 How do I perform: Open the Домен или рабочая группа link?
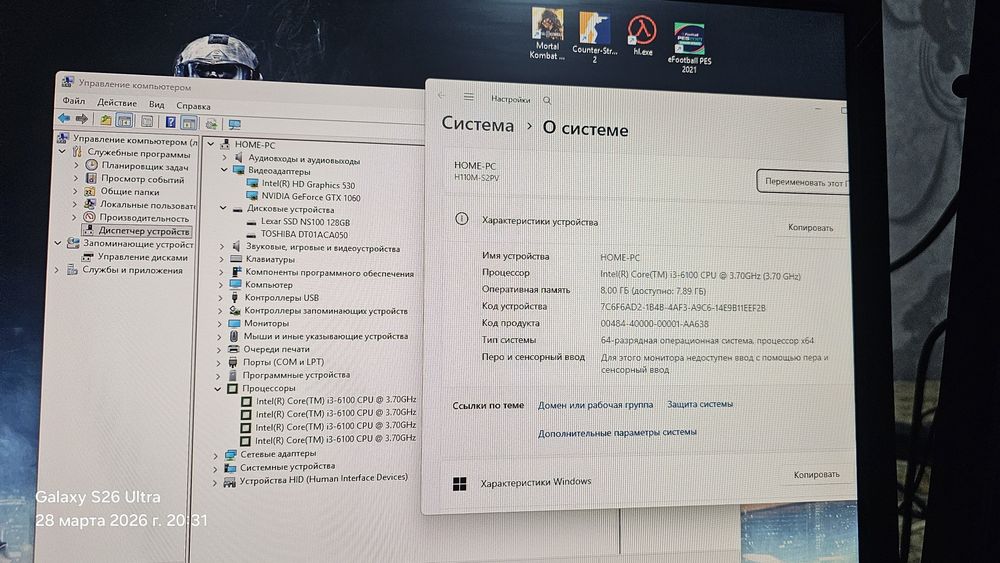point(595,405)
